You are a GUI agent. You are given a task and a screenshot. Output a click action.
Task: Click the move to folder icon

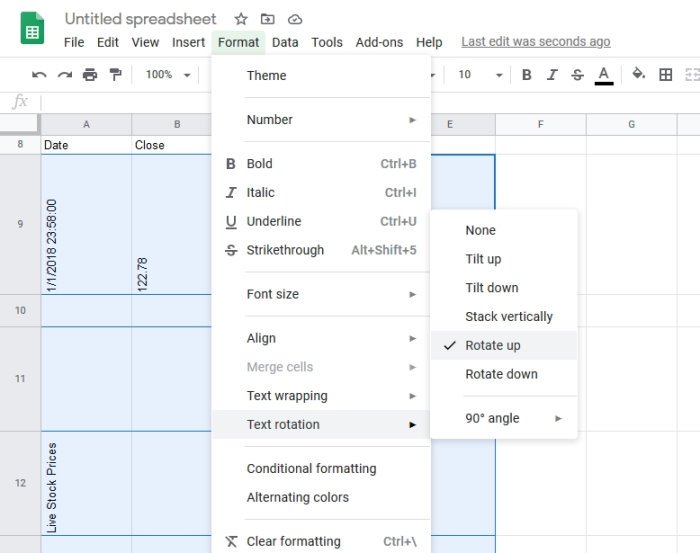(x=267, y=19)
